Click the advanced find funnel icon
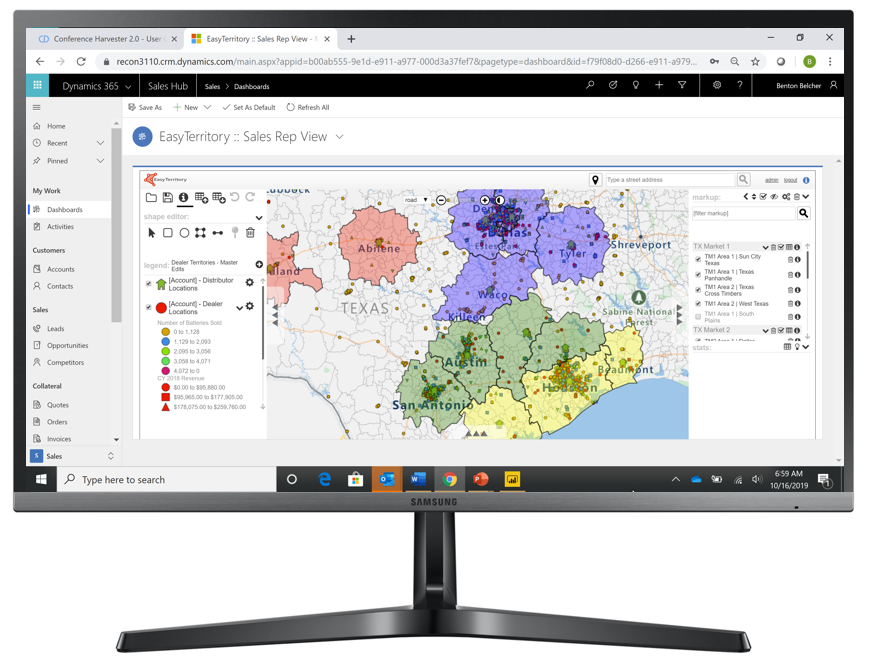 click(682, 85)
